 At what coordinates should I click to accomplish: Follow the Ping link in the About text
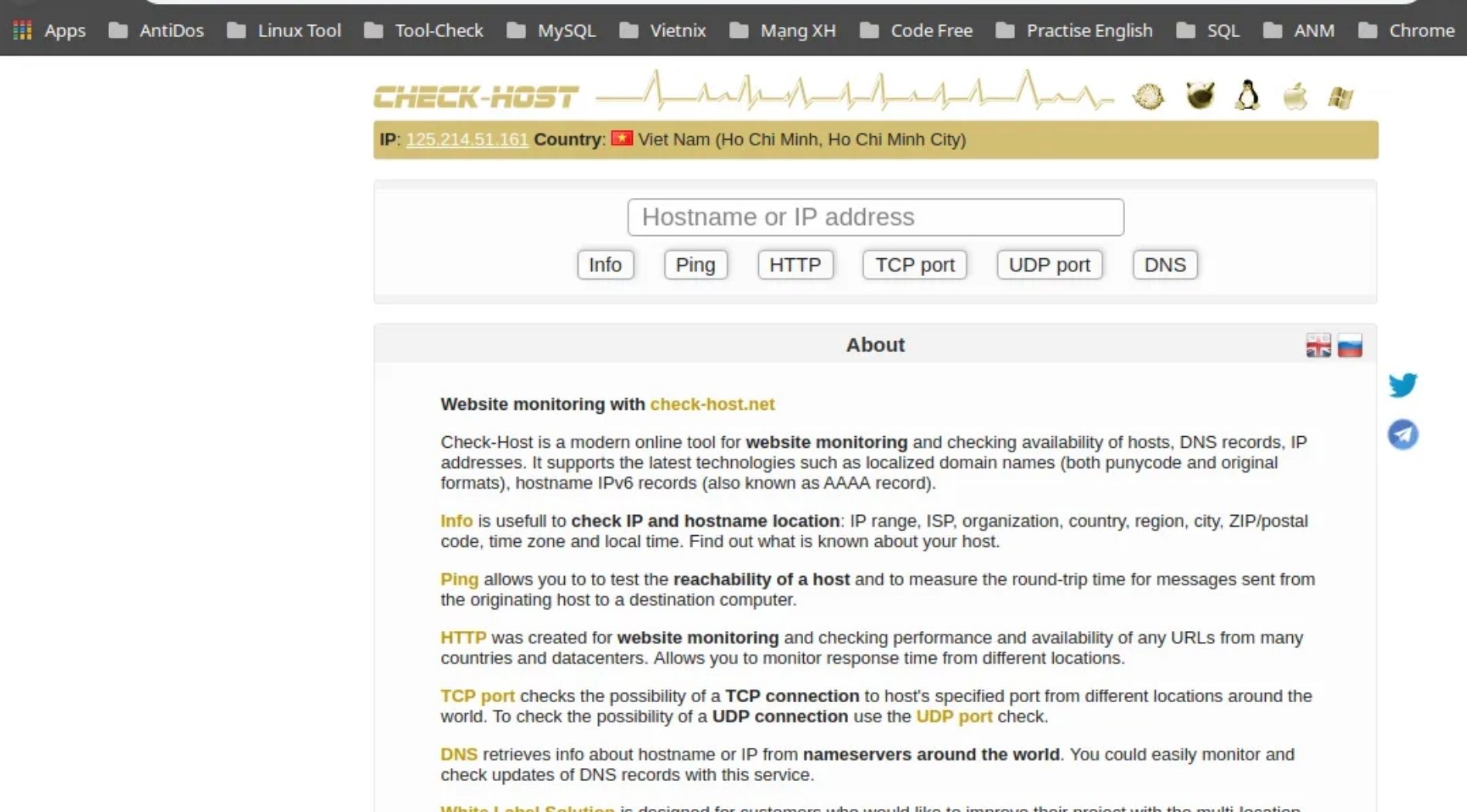point(460,579)
